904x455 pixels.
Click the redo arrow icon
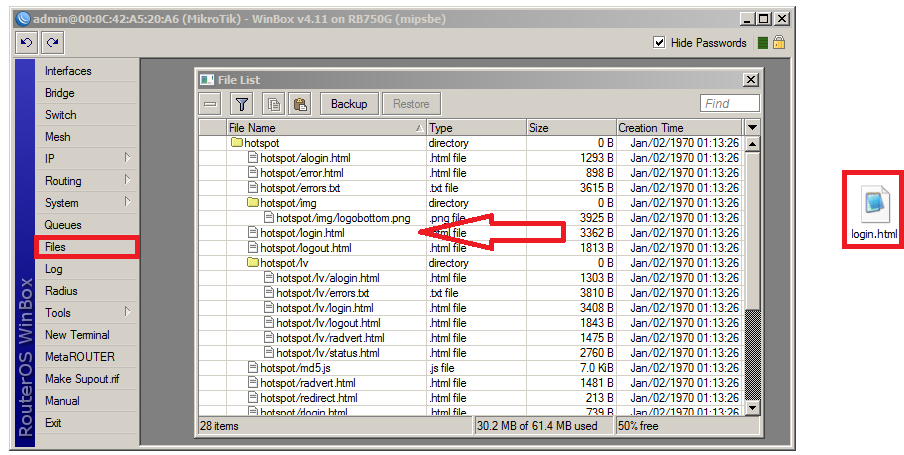tap(52, 42)
